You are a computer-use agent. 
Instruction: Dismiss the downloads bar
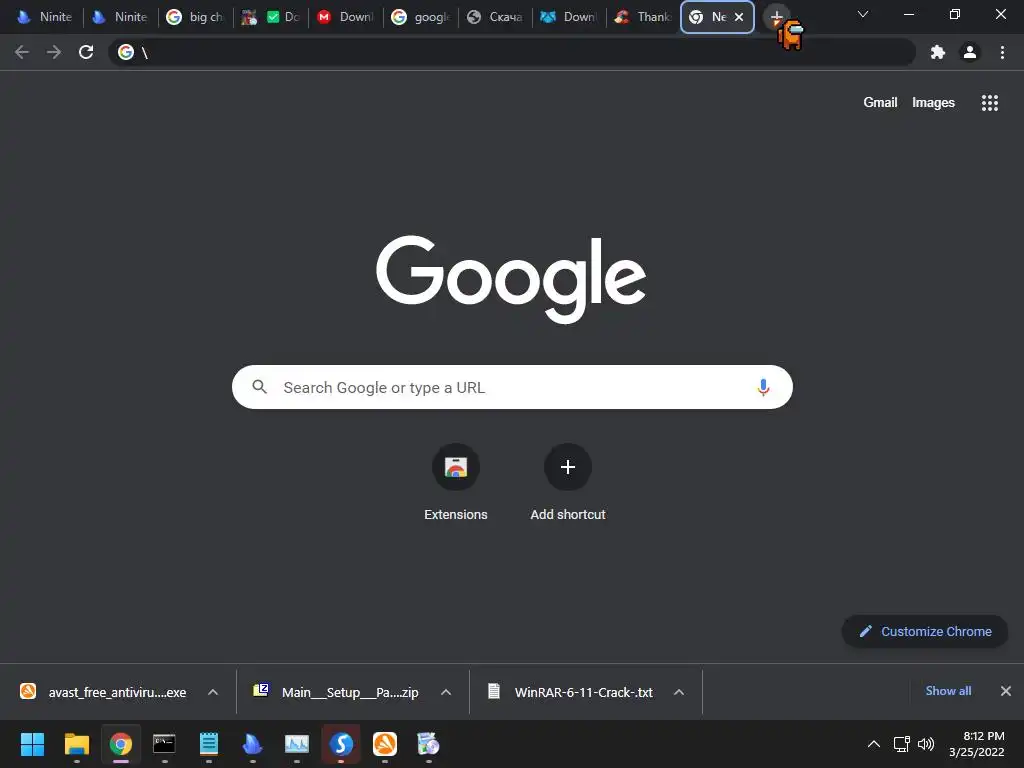tap(1006, 691)
